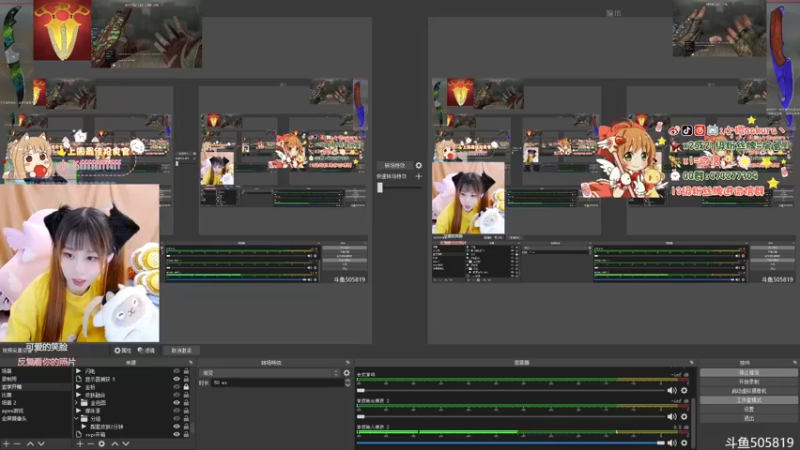
Task: Undock the audio mixer panel header icon
Action: [x=692, y=363]
